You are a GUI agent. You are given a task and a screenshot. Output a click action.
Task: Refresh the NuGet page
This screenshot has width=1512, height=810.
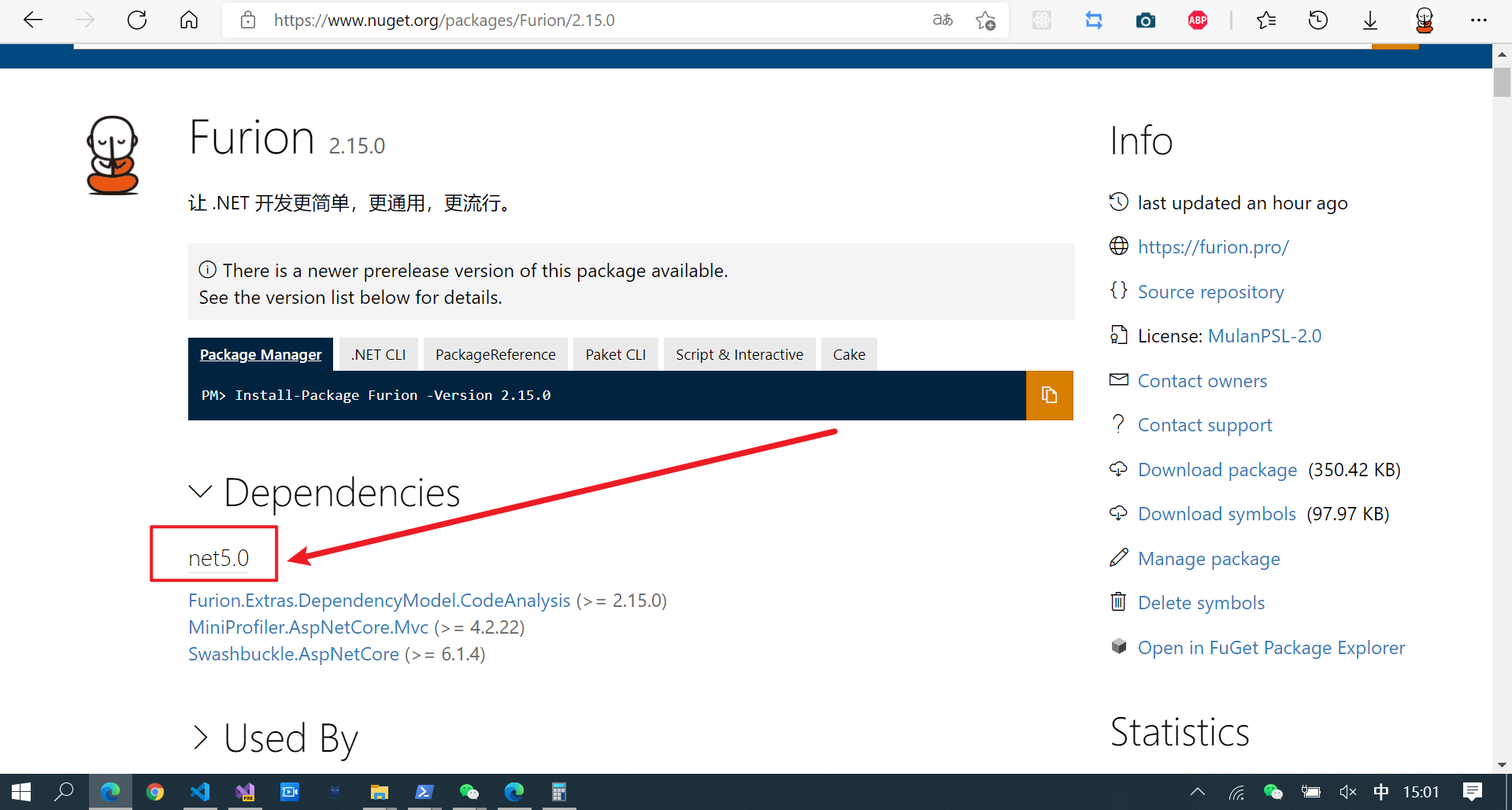pyautogui.click(x=137, y=20)
